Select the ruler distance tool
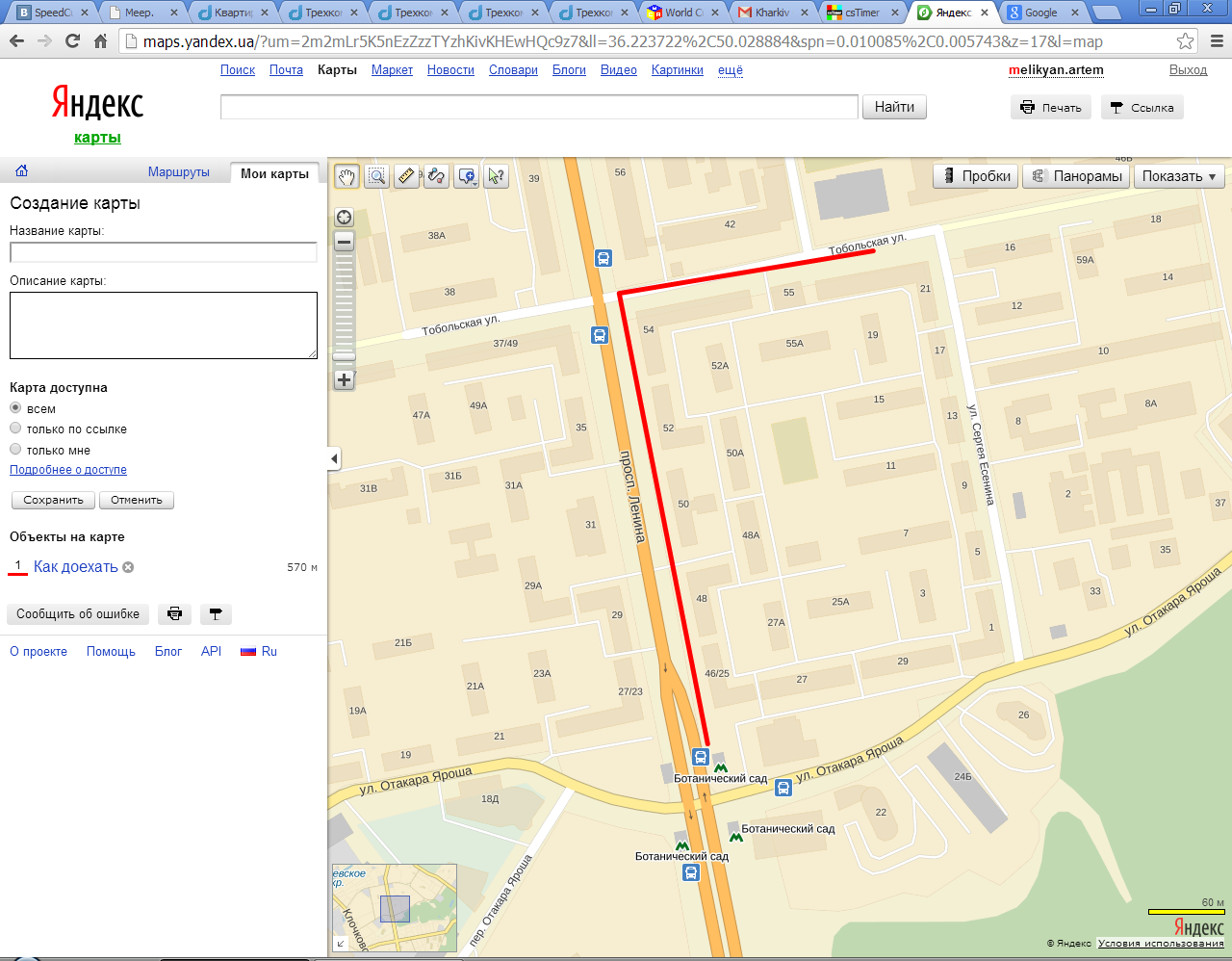 coord(406,176)
